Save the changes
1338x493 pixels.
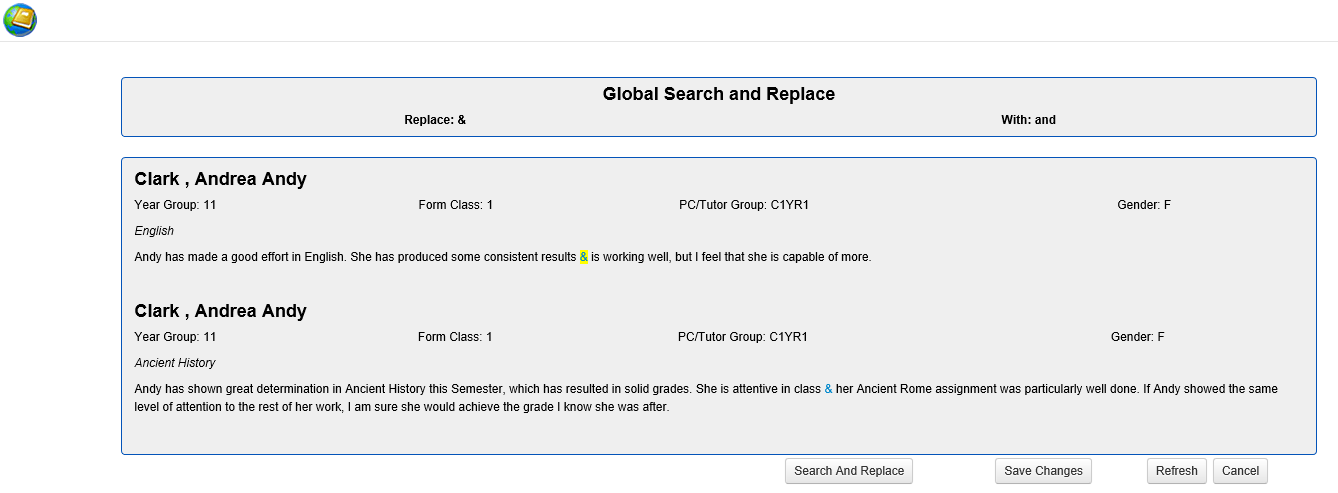pos(1043,471)
